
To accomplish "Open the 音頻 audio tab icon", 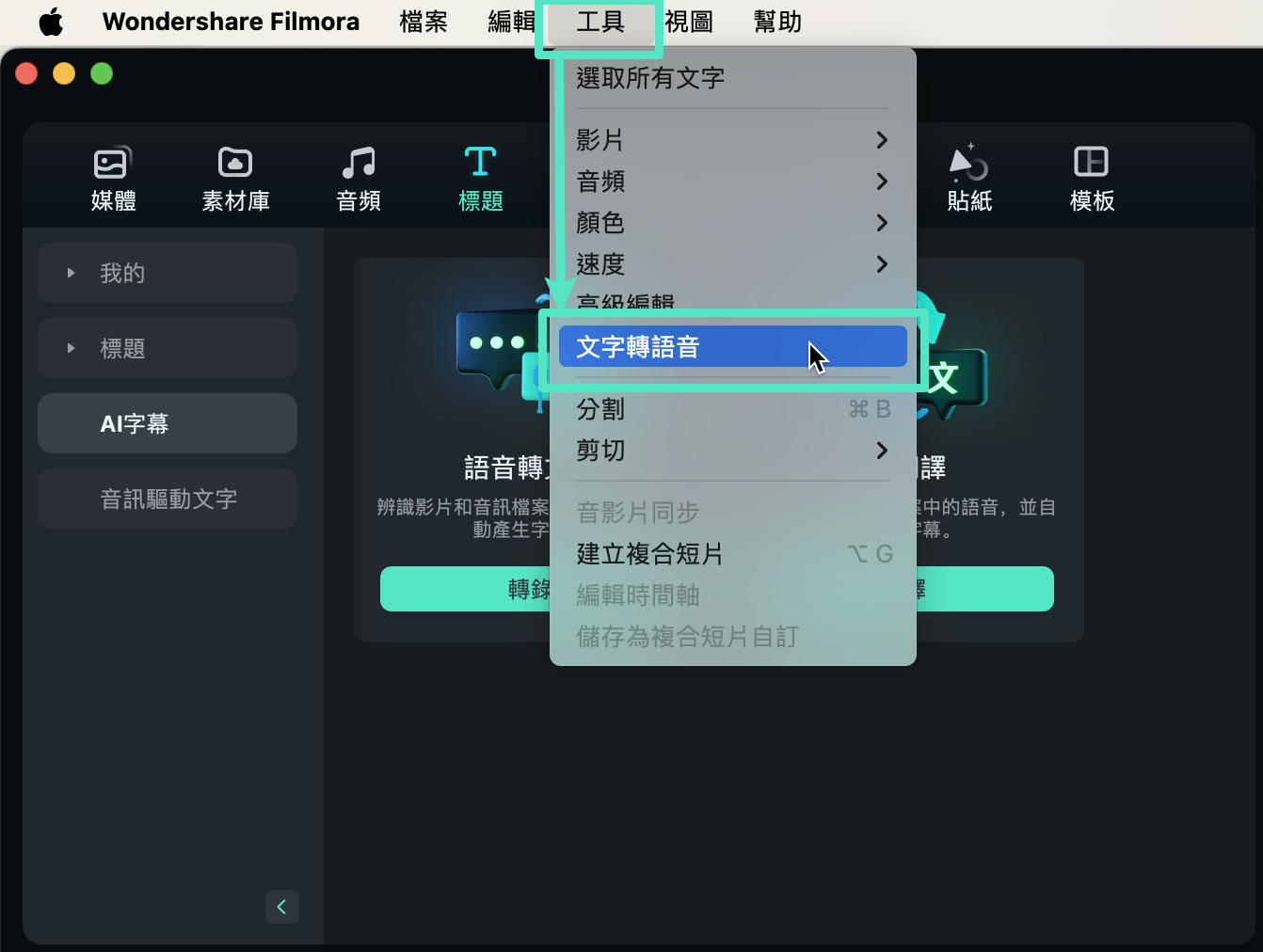I will 359,163.
